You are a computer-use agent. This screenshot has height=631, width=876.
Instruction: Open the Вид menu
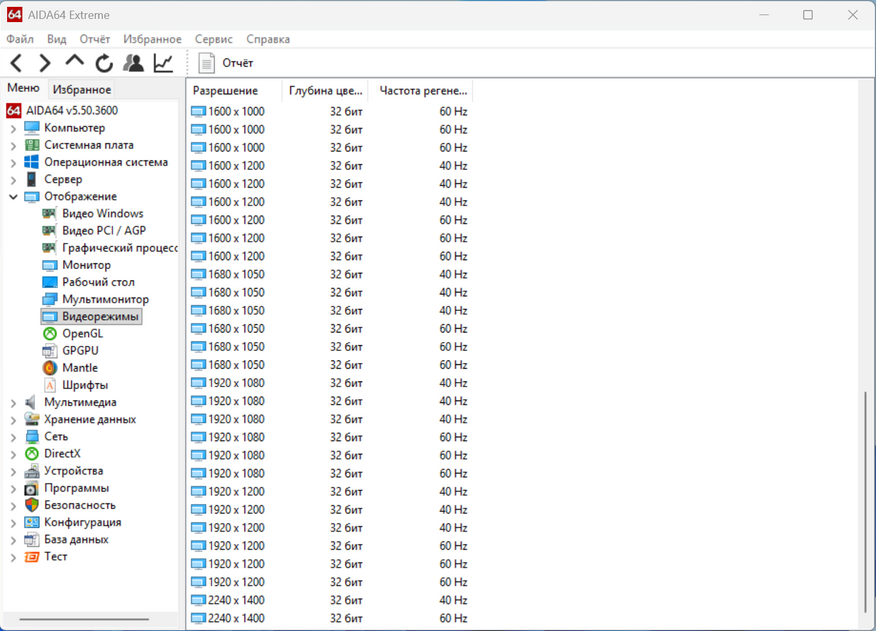[56, 39]
